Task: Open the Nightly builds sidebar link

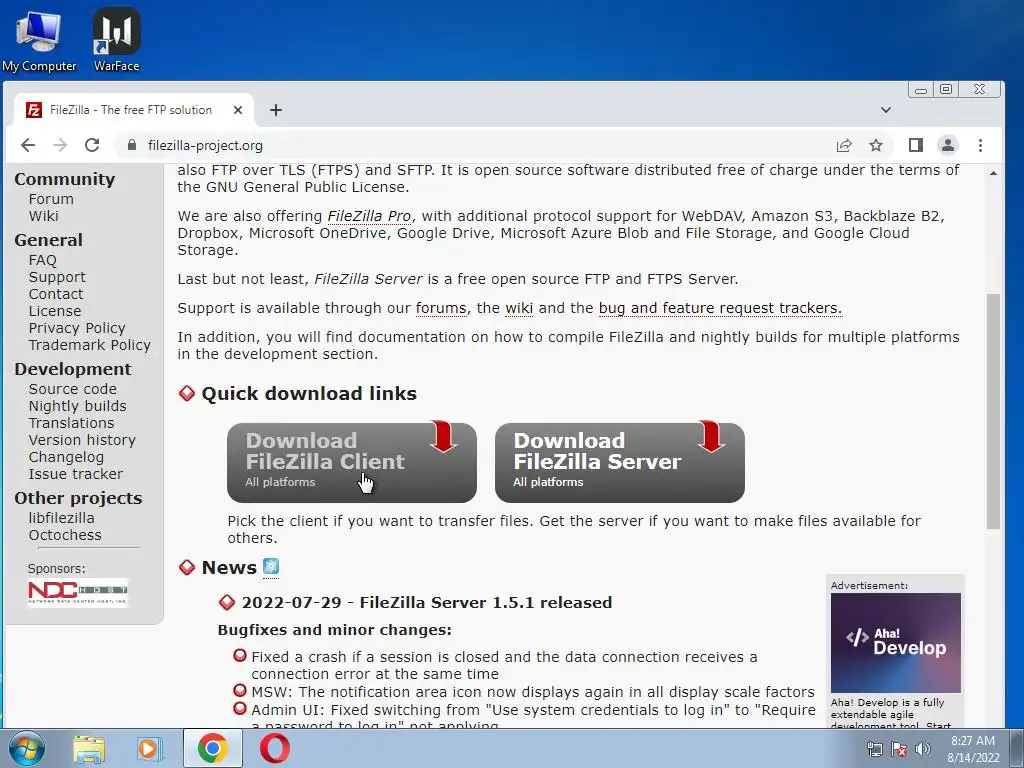Action: click(78, 406)
